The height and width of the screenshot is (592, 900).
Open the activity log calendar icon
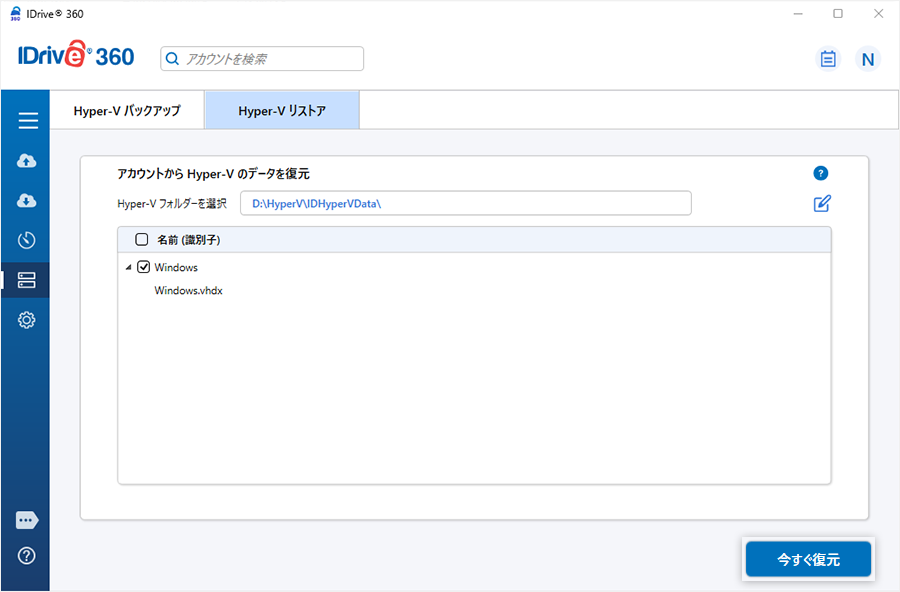pos(828,59)
